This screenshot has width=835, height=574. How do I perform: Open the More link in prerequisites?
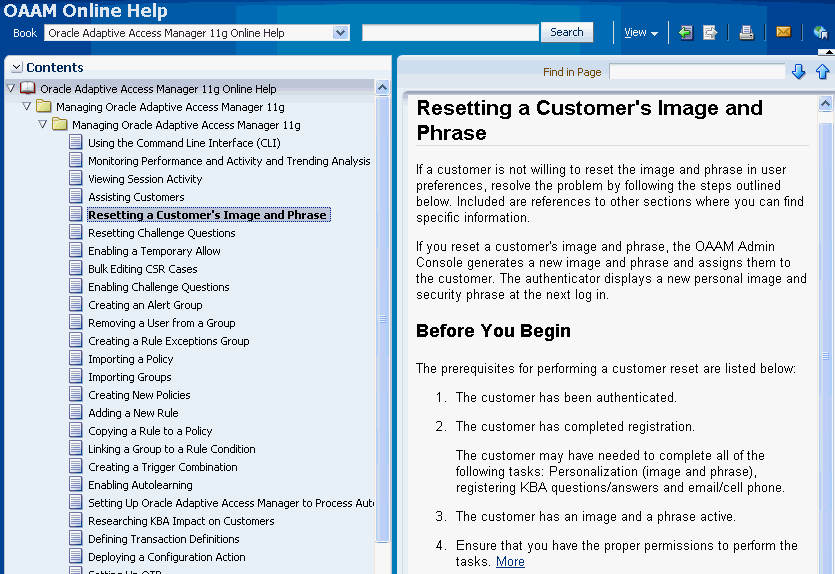click(x=510, y=561)
